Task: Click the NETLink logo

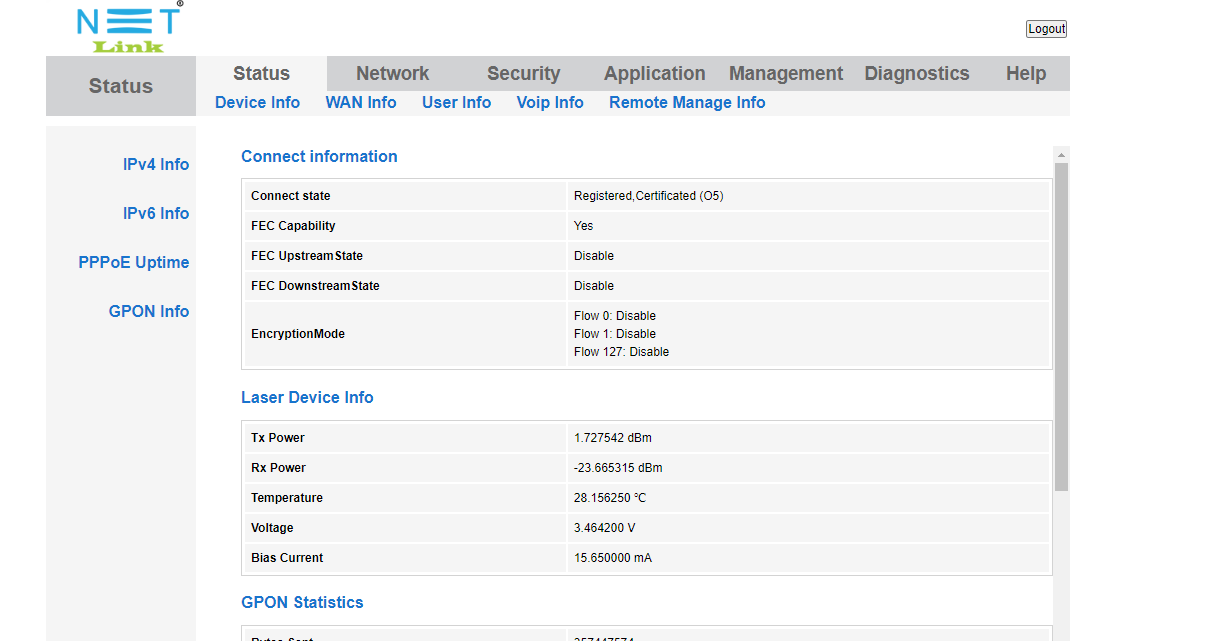Action: pos(129,28)
